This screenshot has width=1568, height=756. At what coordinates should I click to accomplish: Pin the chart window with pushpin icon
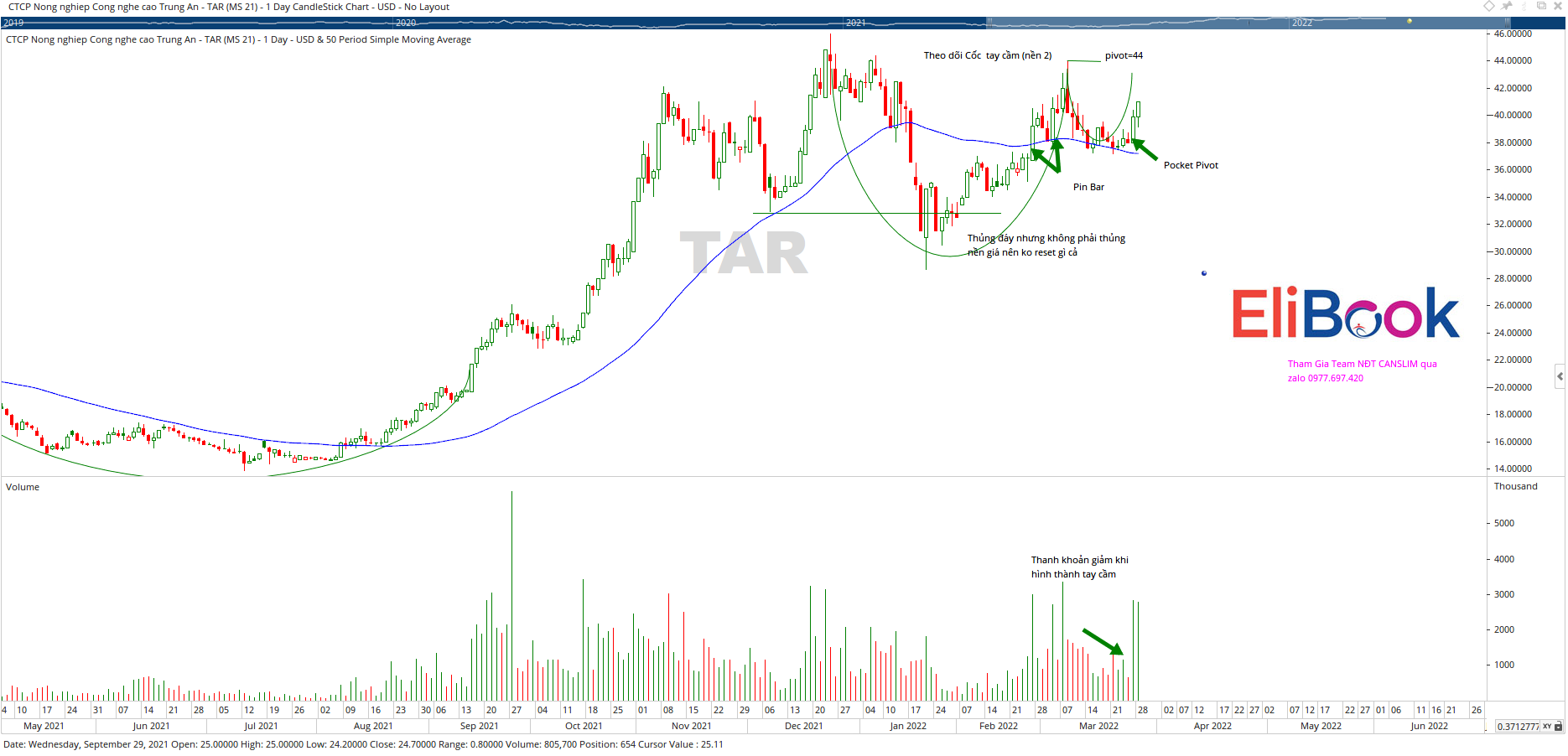[x=1507, y=6]
